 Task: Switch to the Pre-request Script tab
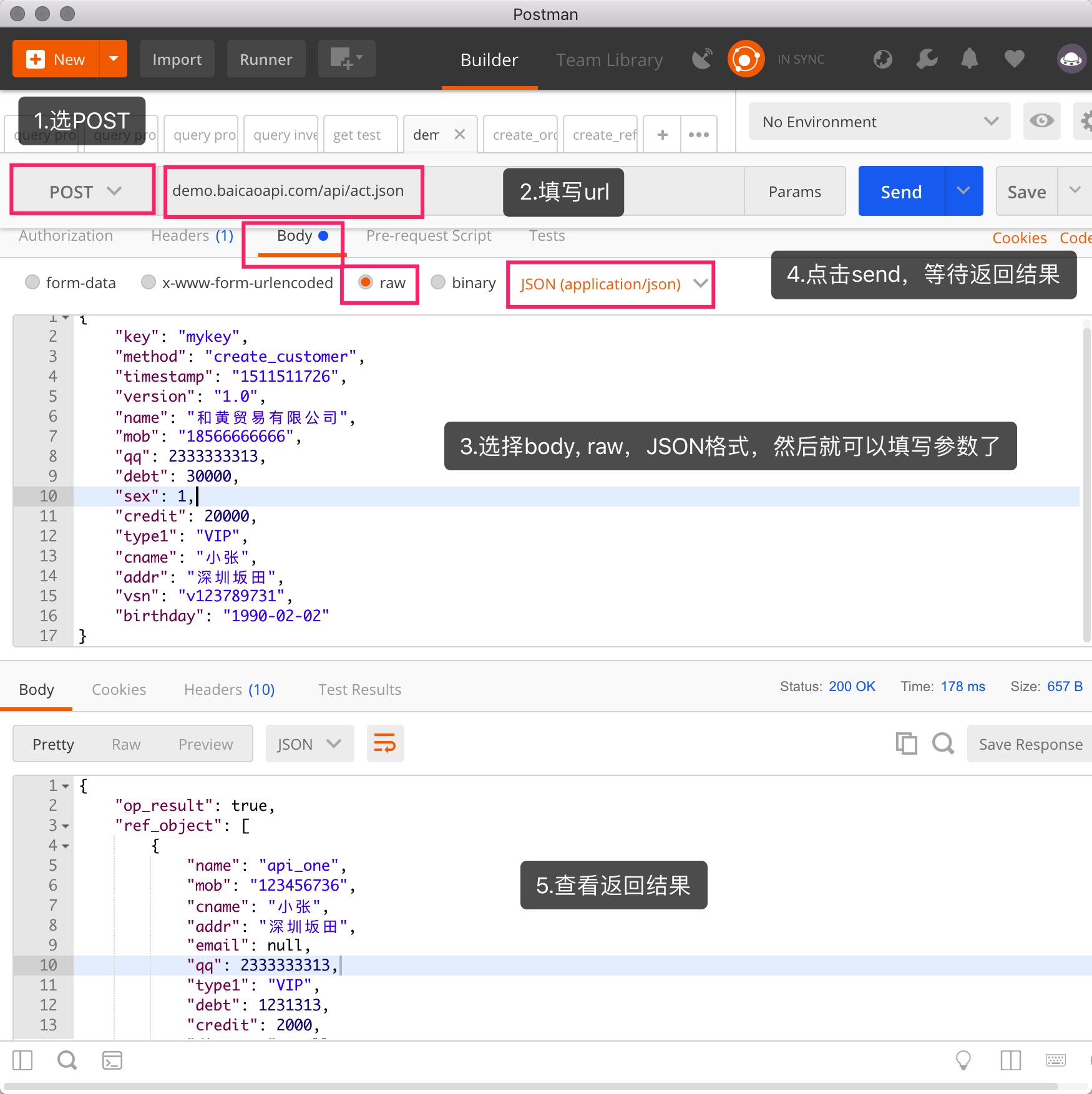point(428,236)
